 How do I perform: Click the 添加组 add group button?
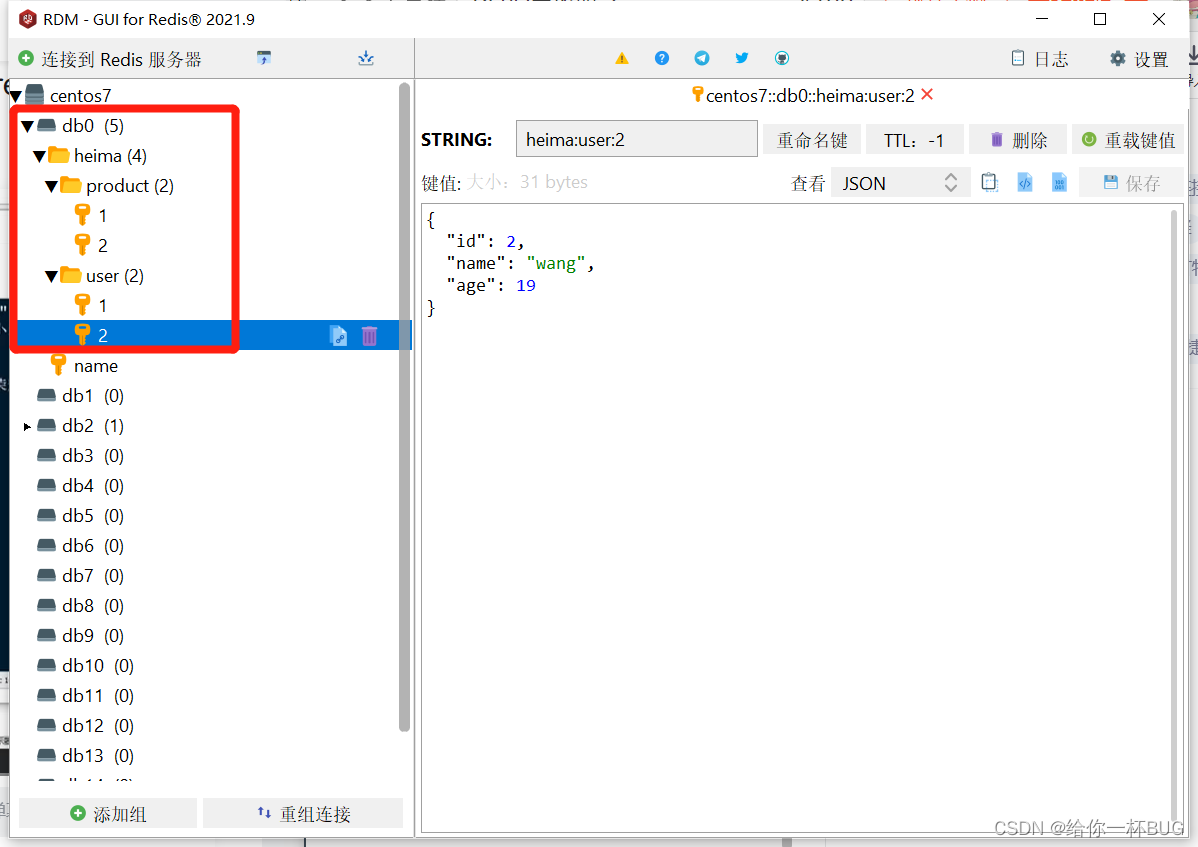click(108, 813)
